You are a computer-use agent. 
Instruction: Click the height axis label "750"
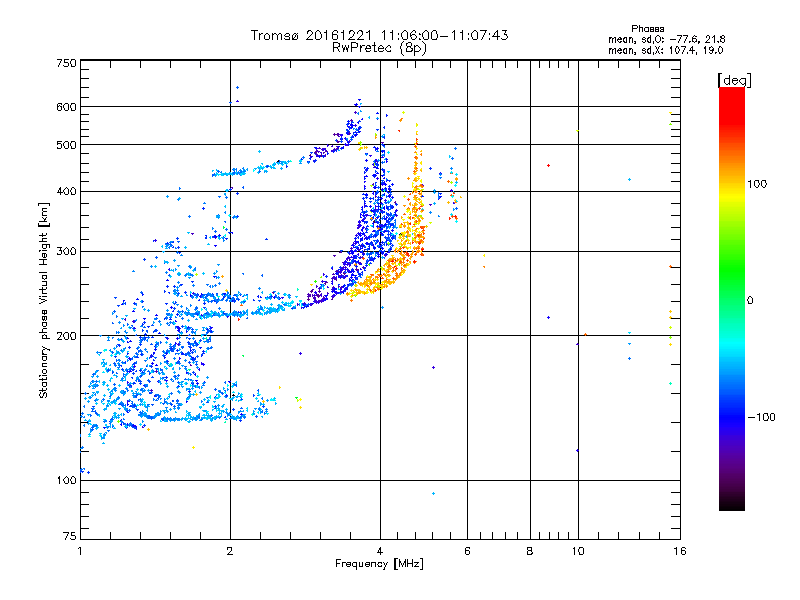tap(66, 63)
